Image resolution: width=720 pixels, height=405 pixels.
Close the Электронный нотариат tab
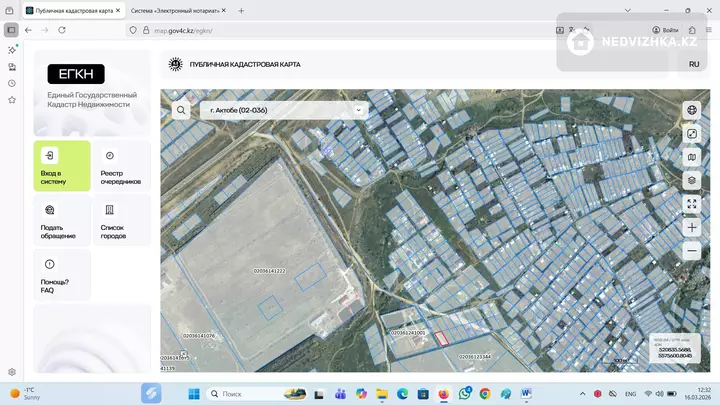pyautogui.click(x=224, y=11)
